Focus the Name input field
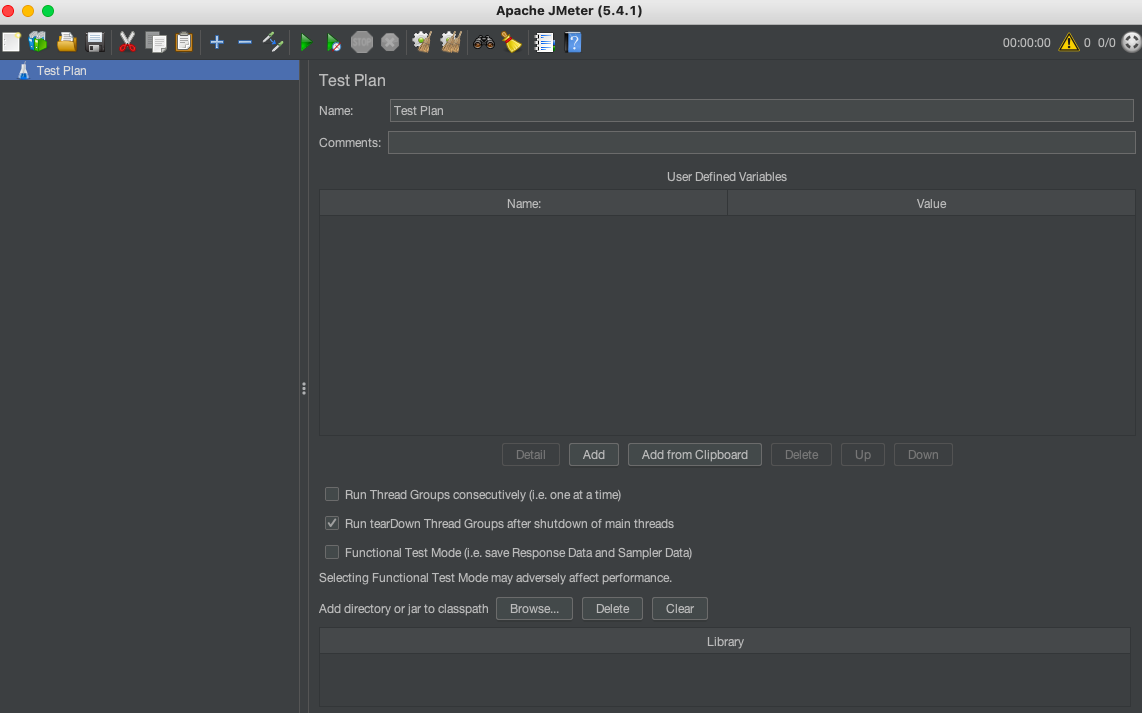The height and width of the screenshot is (713, 1142). point(761,111)
